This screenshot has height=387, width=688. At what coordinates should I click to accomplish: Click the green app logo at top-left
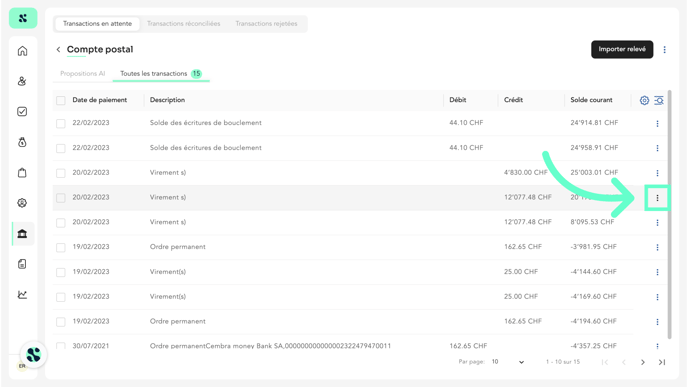click(x=23, y=18)
